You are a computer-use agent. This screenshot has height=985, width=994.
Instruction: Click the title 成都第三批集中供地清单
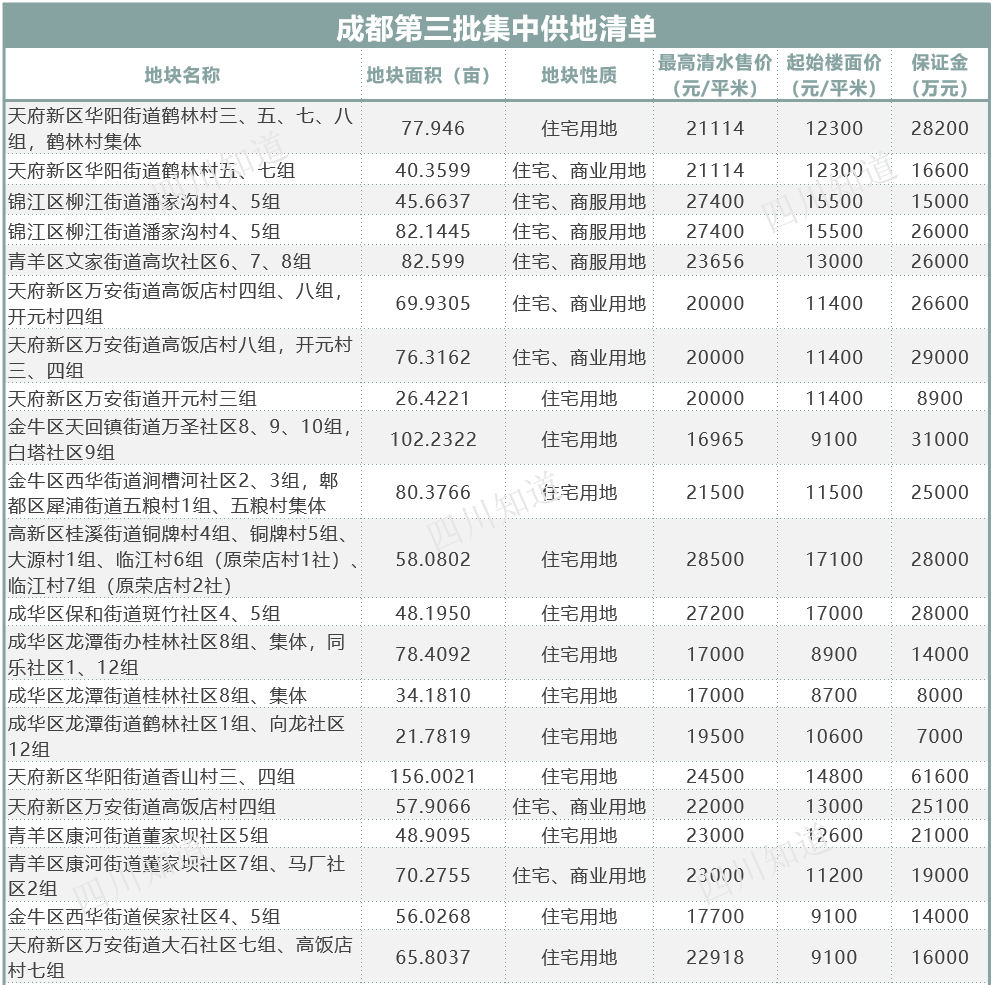tap(496, 29)
